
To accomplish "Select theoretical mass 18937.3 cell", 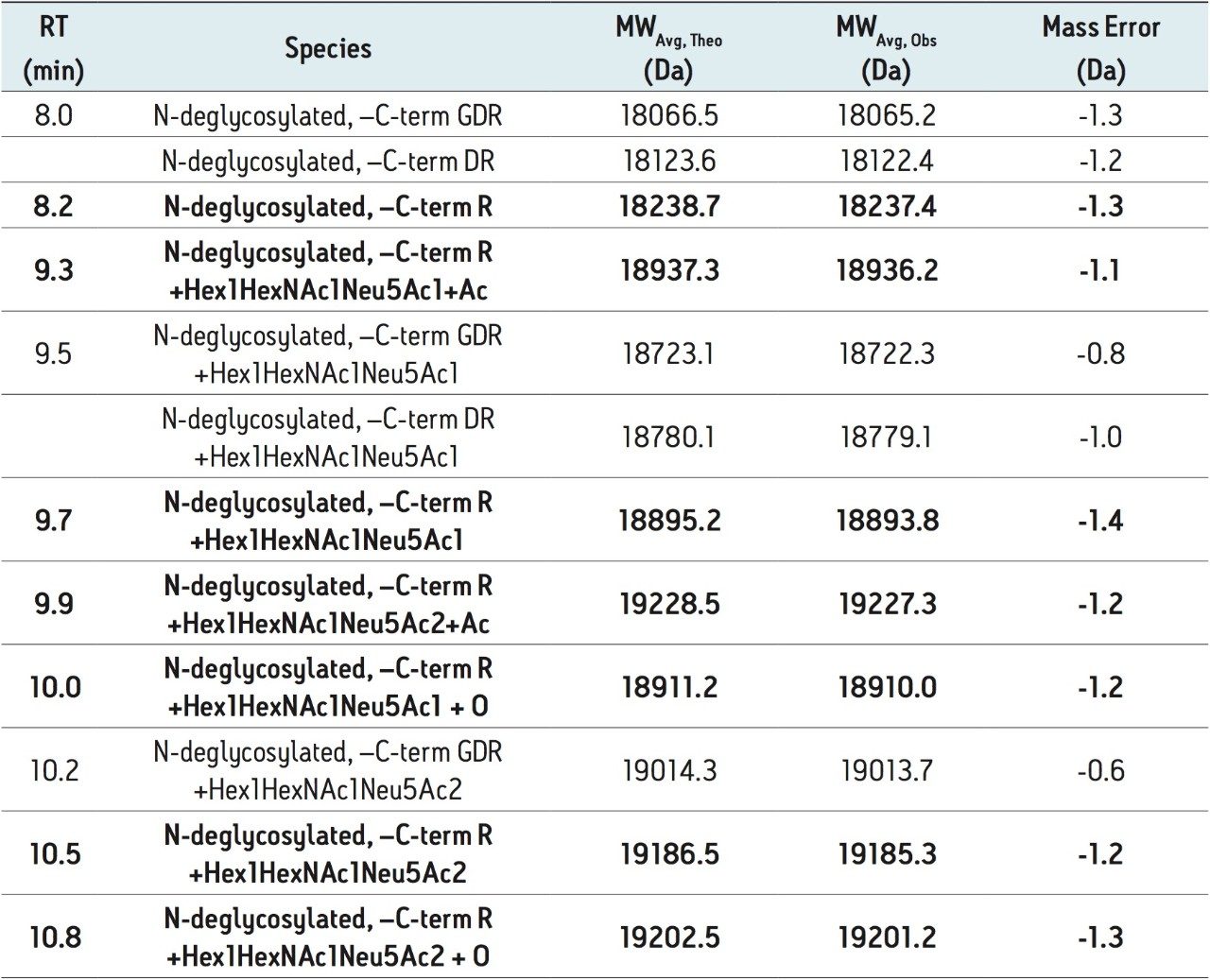I will point(669,270).
